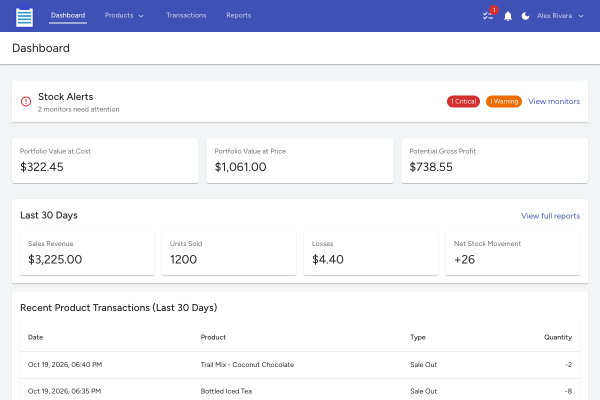600x400 pixels.
Task: Click the View full reports link
Action: (550, 216)
